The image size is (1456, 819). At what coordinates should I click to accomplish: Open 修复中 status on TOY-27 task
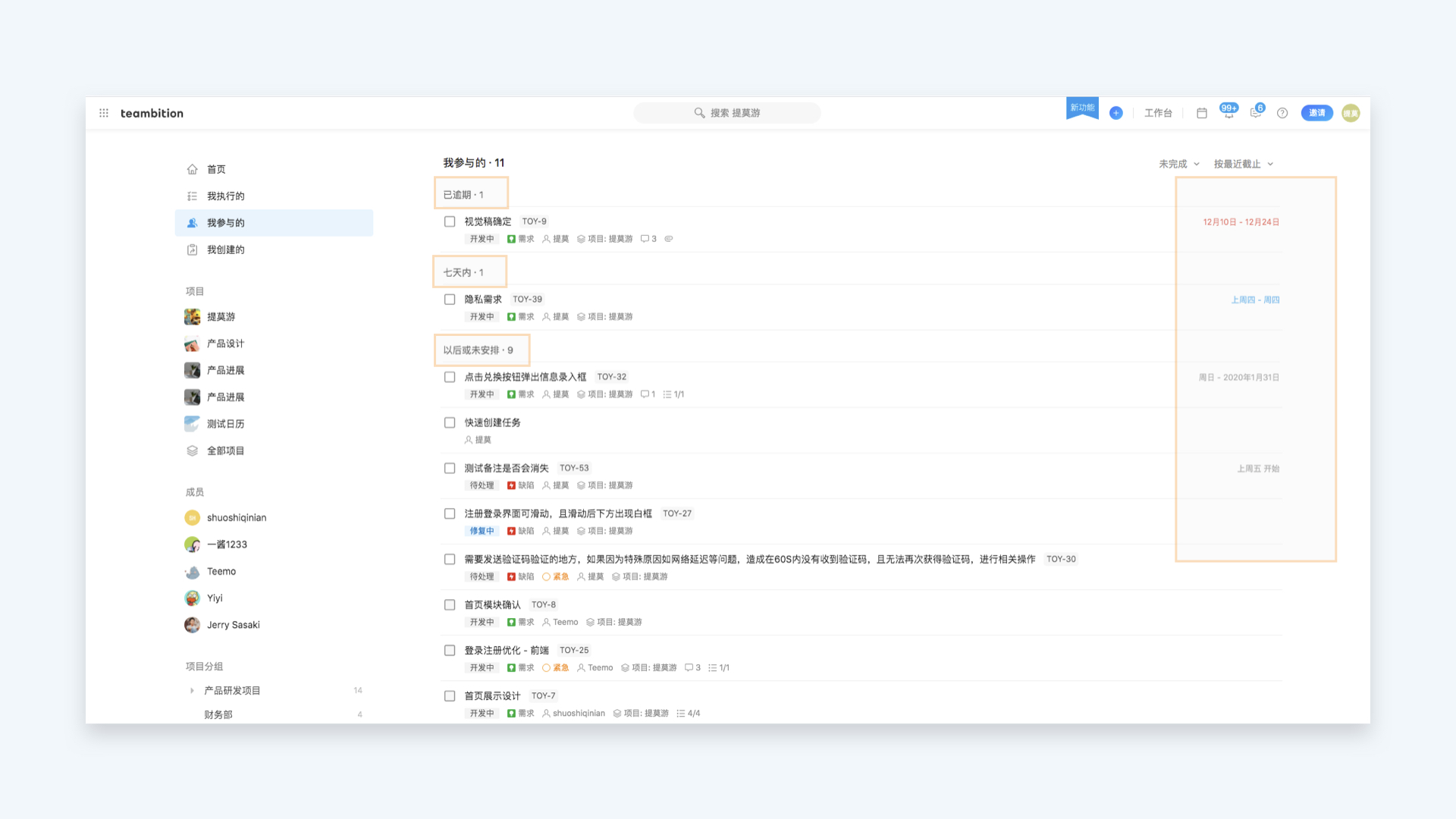tap(482, 531)
